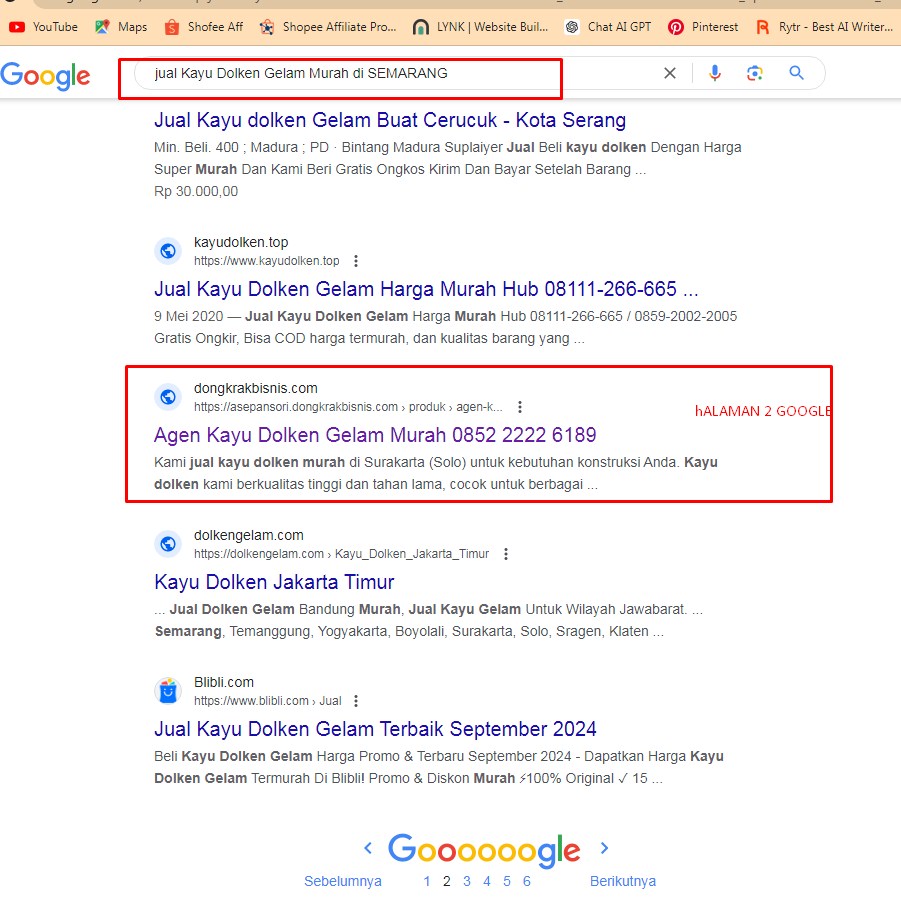Click the dolkengelam.com Kayu_Dolken_Jakarta_Timur URL breadcrumb
The image size is (901, 923).
tap(341, 554)
